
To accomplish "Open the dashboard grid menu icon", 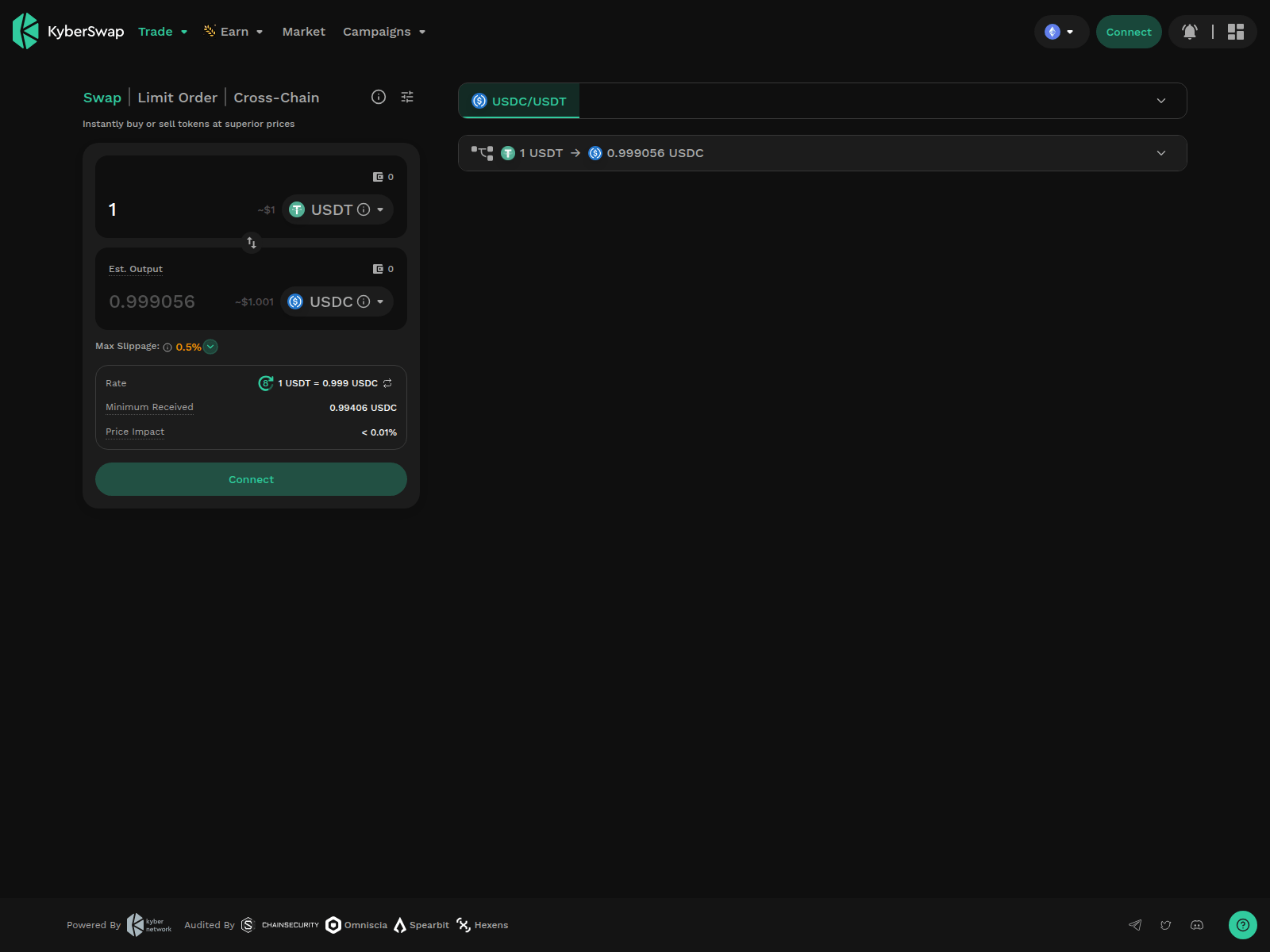I will click(1236, 32).
